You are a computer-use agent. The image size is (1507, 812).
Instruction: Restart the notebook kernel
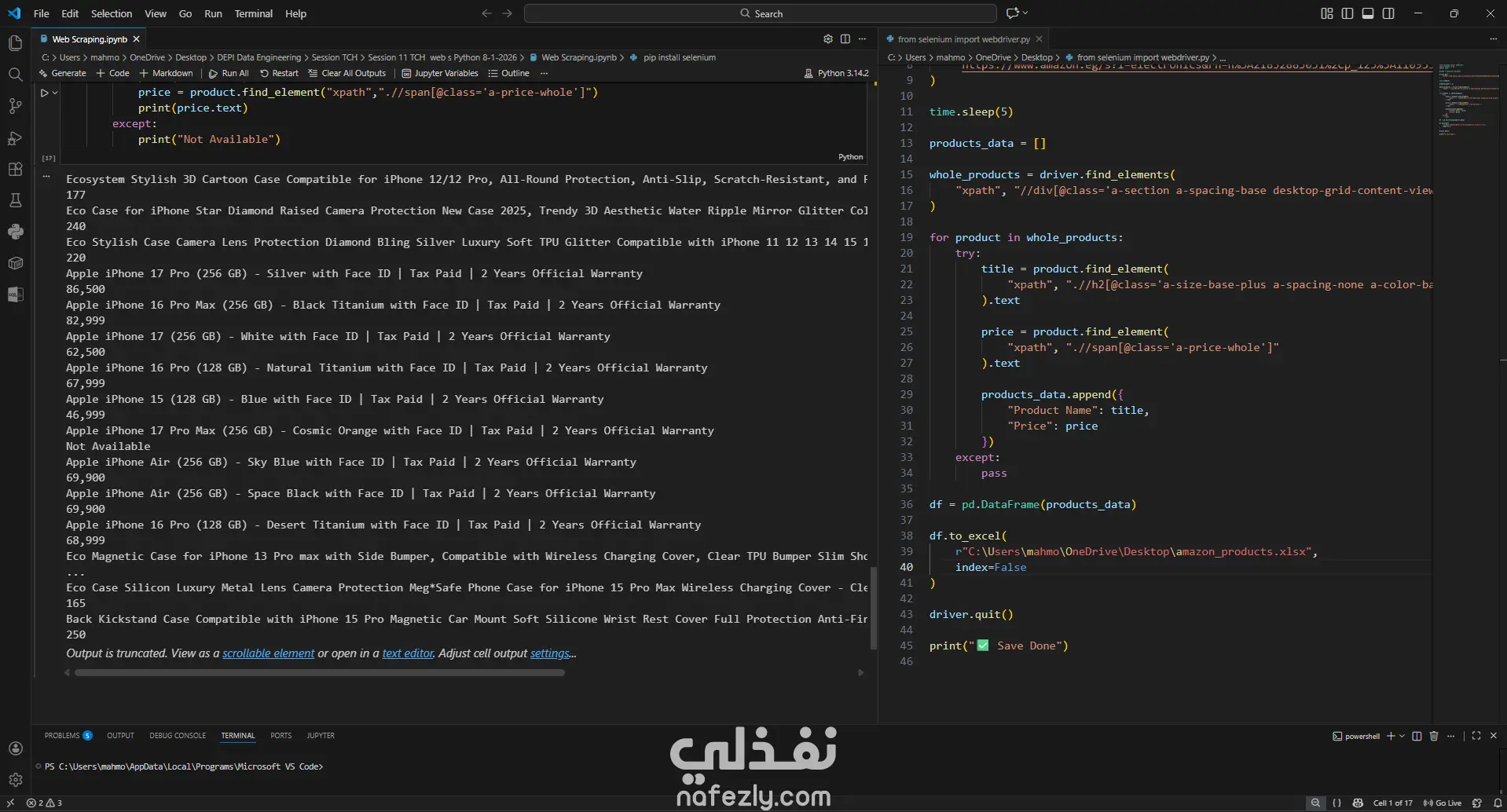279,73
